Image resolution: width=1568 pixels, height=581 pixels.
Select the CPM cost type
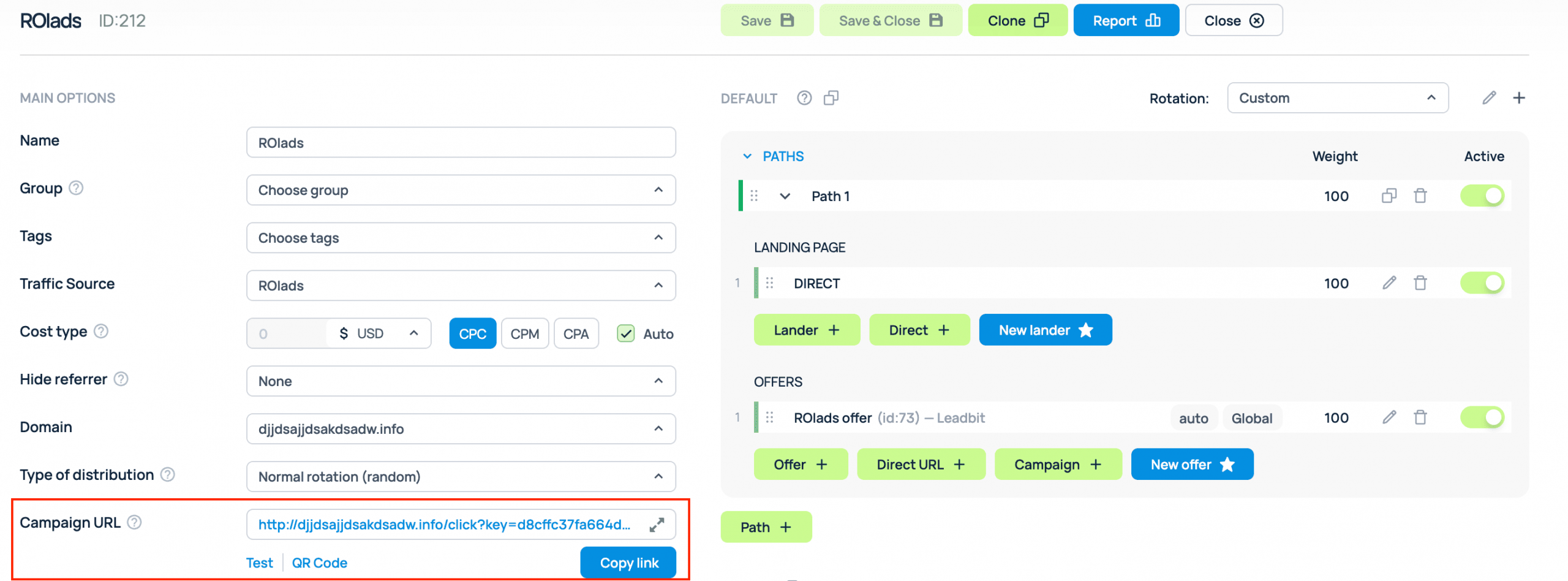tap(524, 334)
